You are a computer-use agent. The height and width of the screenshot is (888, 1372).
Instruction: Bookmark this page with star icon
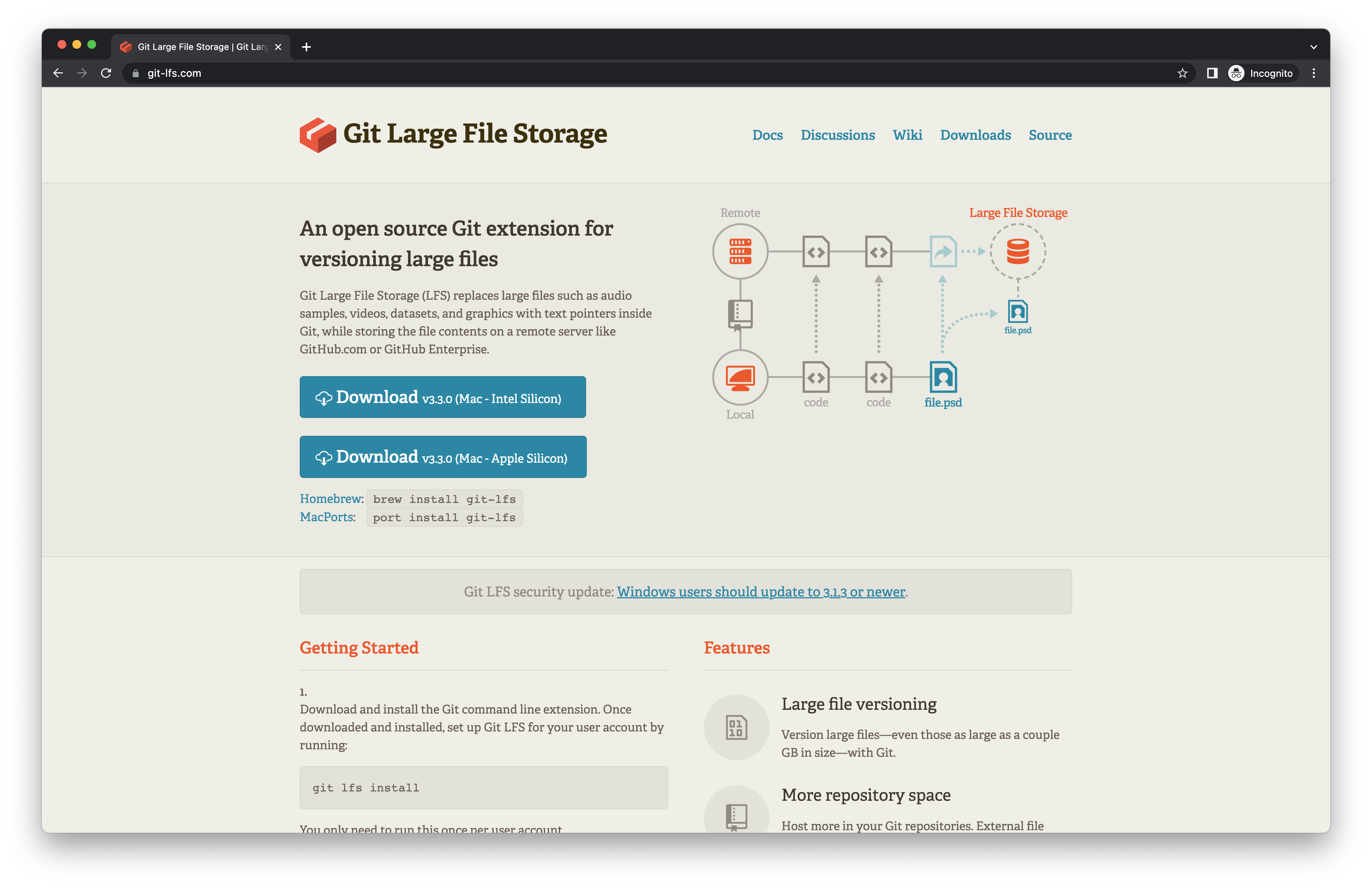[1182, 73]
